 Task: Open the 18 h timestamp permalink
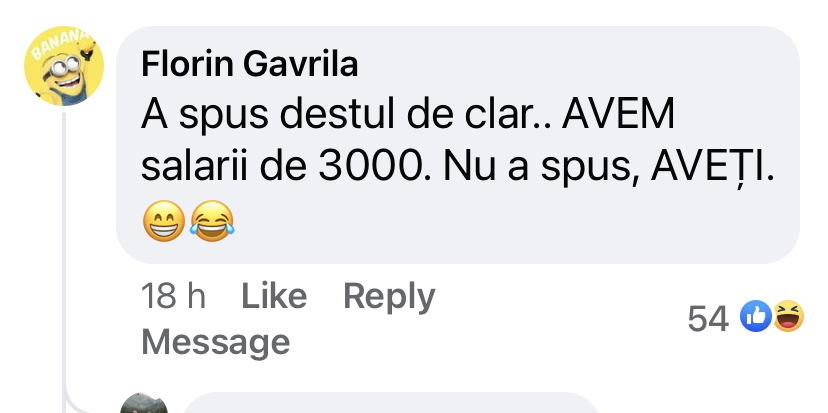click(173, 296)
